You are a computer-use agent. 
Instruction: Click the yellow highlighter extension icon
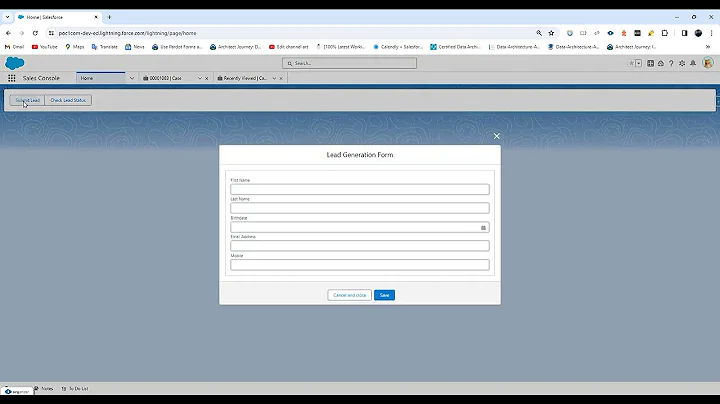(651, 33)
